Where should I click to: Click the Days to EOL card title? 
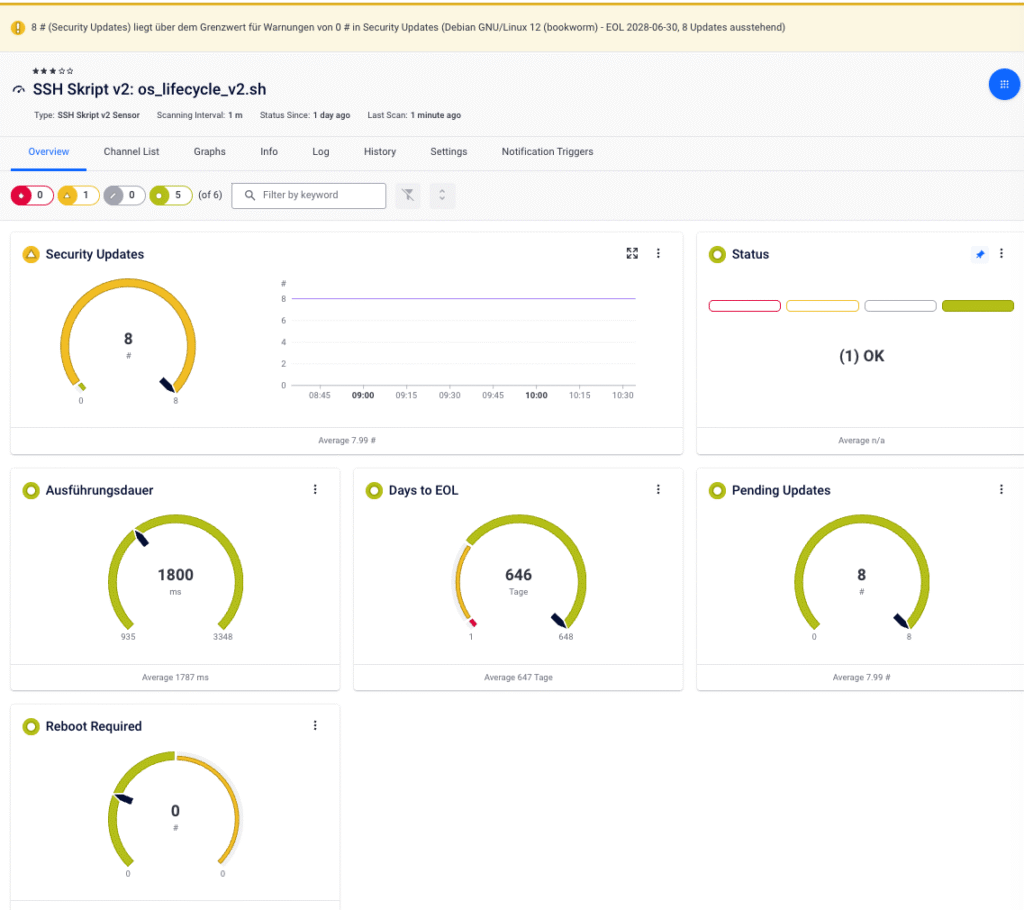pyautogui.click(x=423, y=490)
